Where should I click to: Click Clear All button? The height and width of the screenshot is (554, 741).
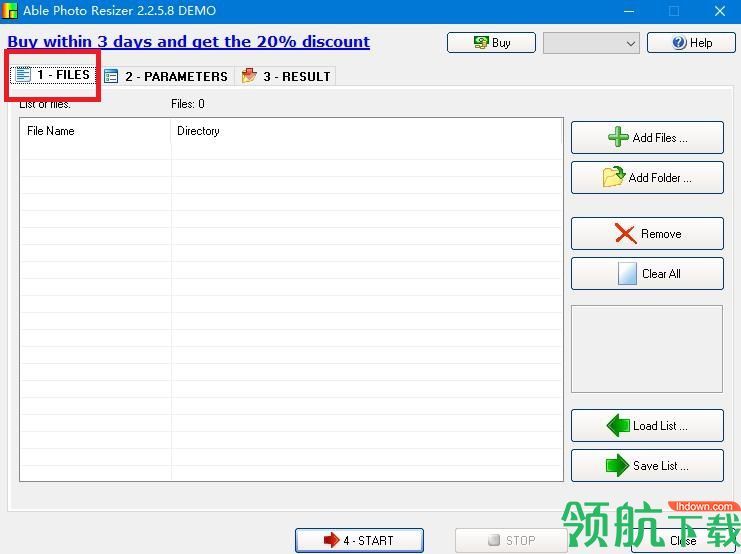[647, 273]
